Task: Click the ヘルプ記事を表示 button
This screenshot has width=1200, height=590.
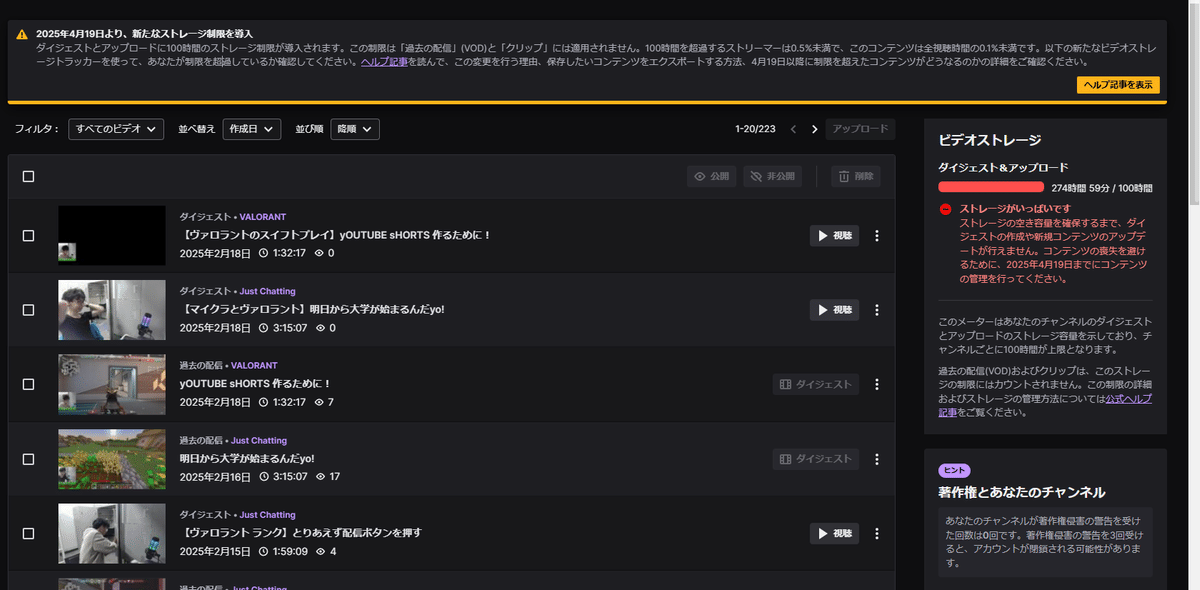Action: coord(1120,86)
